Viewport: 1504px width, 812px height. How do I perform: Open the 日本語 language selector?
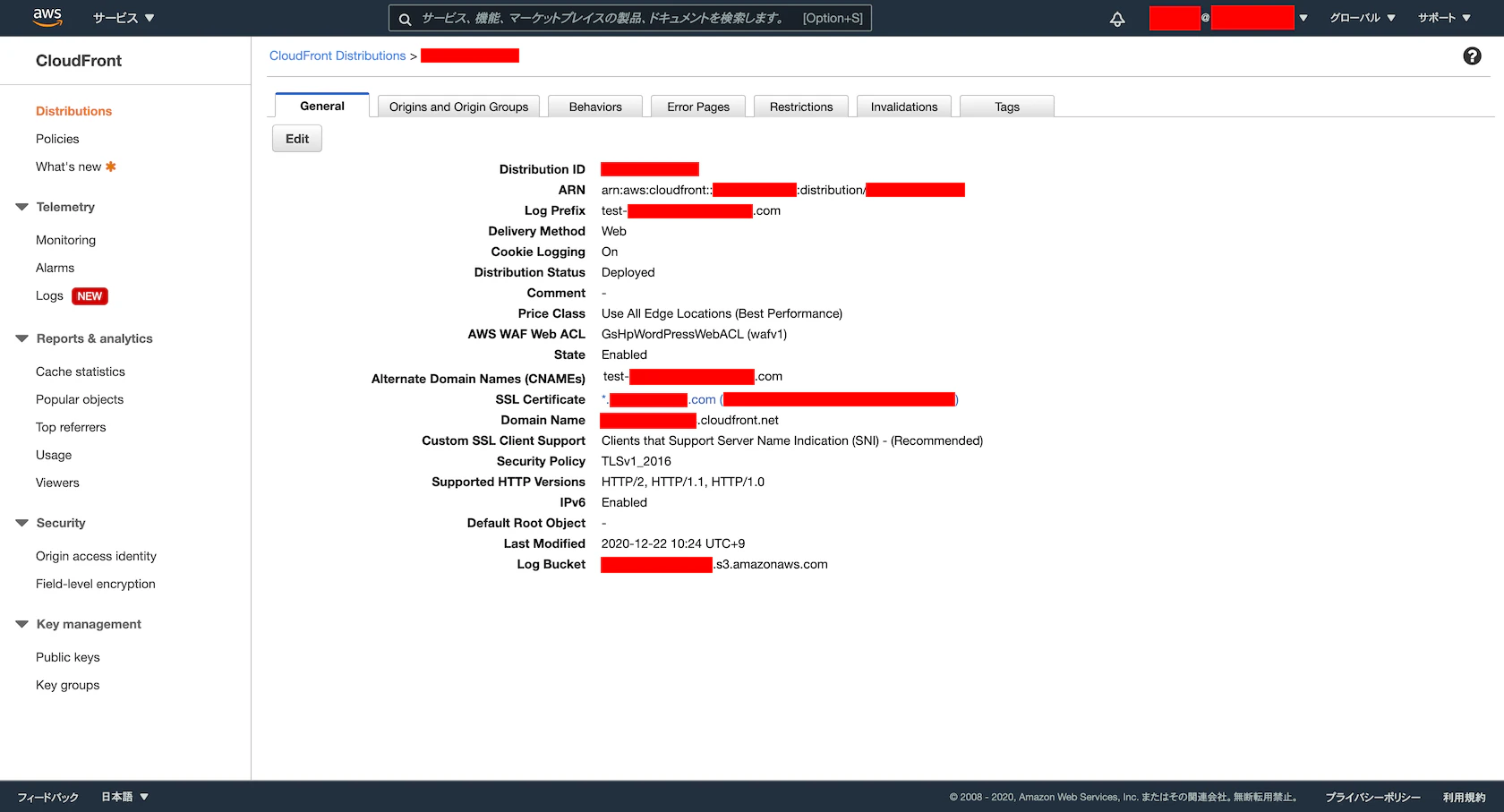coord(123,796)
